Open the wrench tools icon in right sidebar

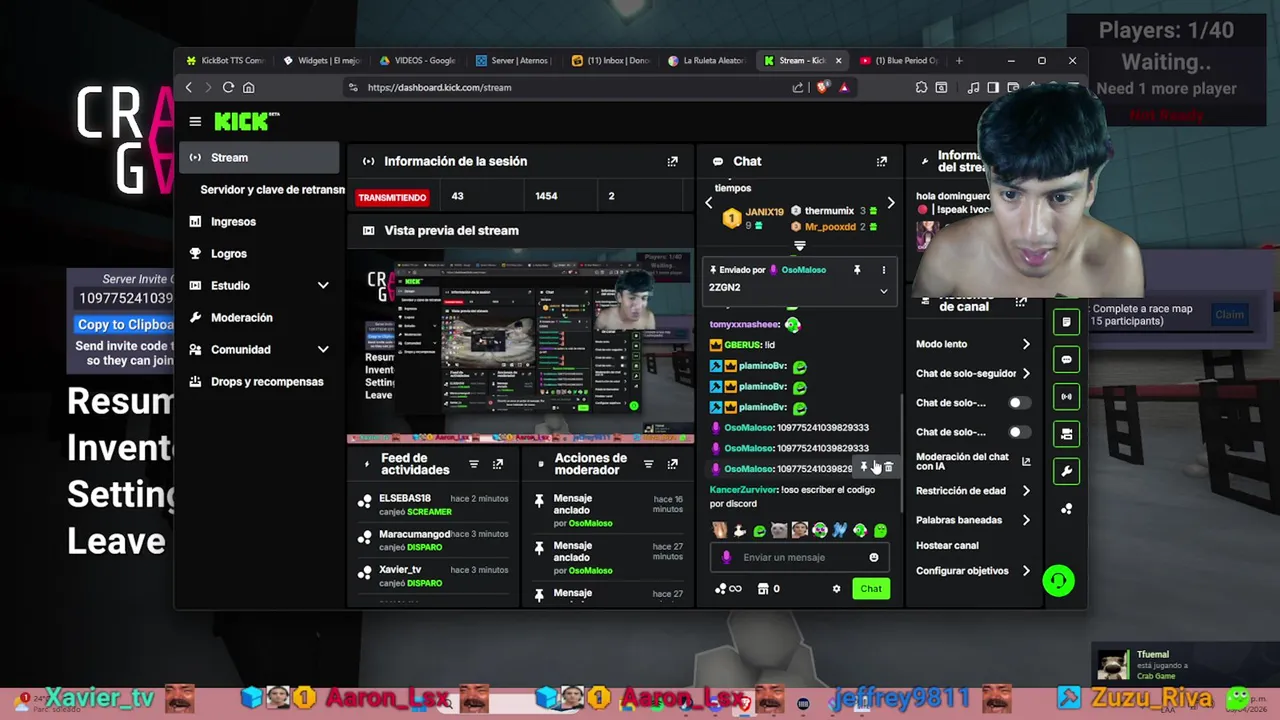(x=1066, y=471)
